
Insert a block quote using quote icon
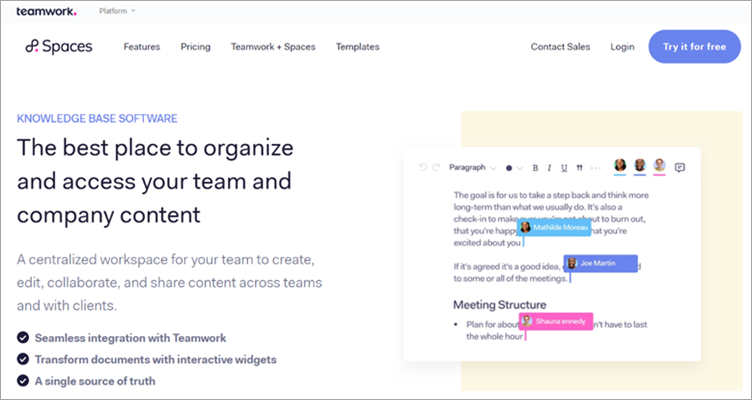tap(579, 167)
